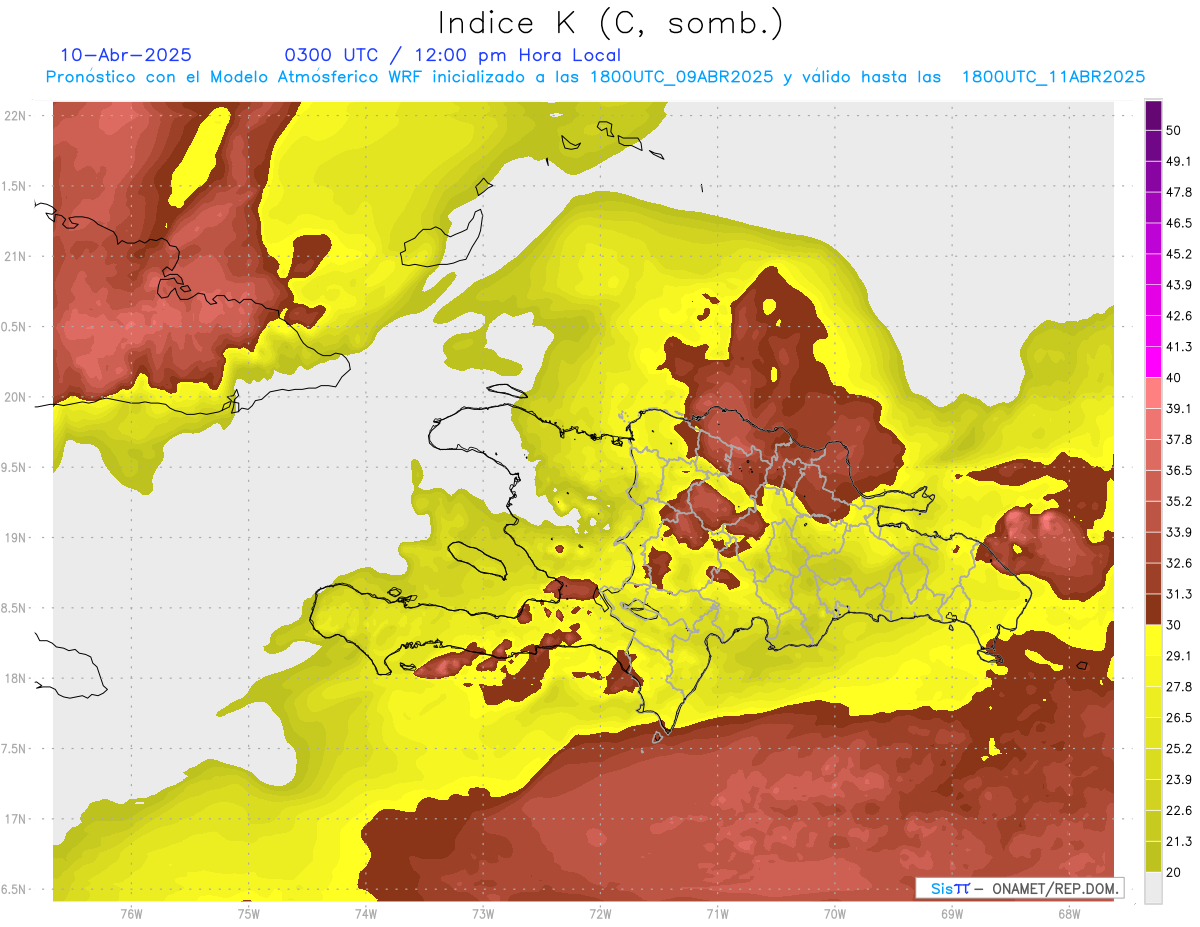Click the colorbar value "45.2"
The height and width of the screenshot is (927, 1200).
tap(1179, 254)
